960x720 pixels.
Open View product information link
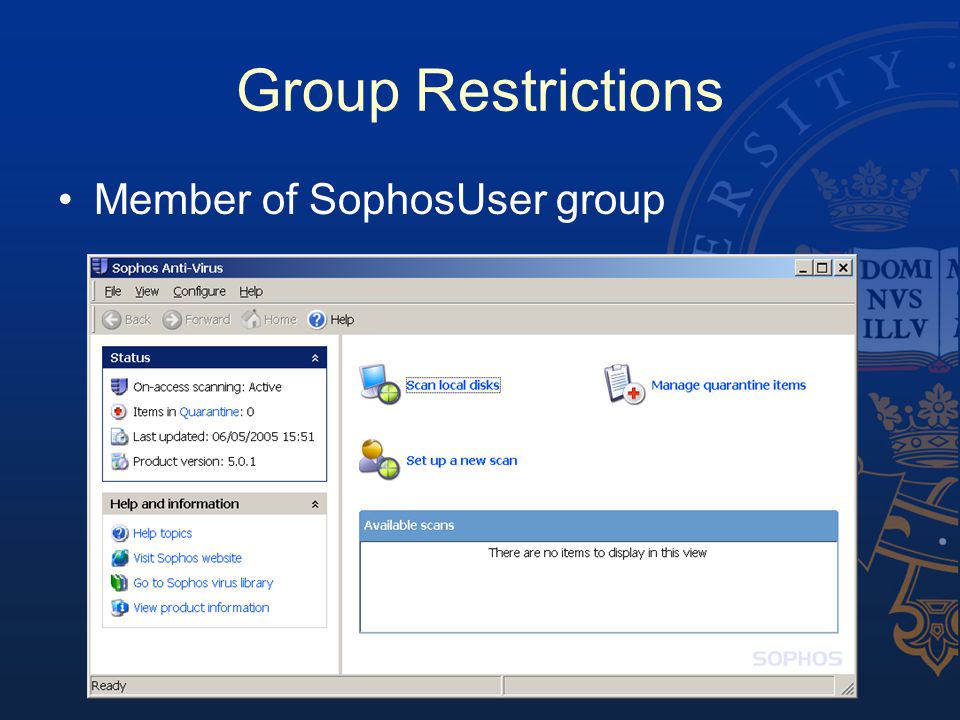[201, 607]
